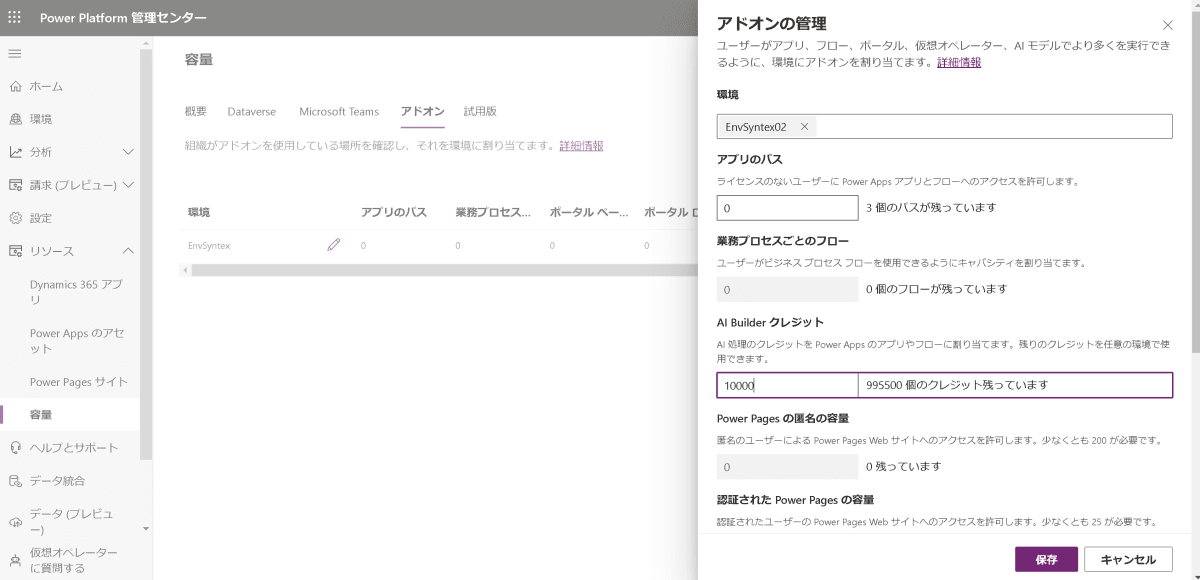Expand データ (プレビュー) dropdown arrow

145,528
